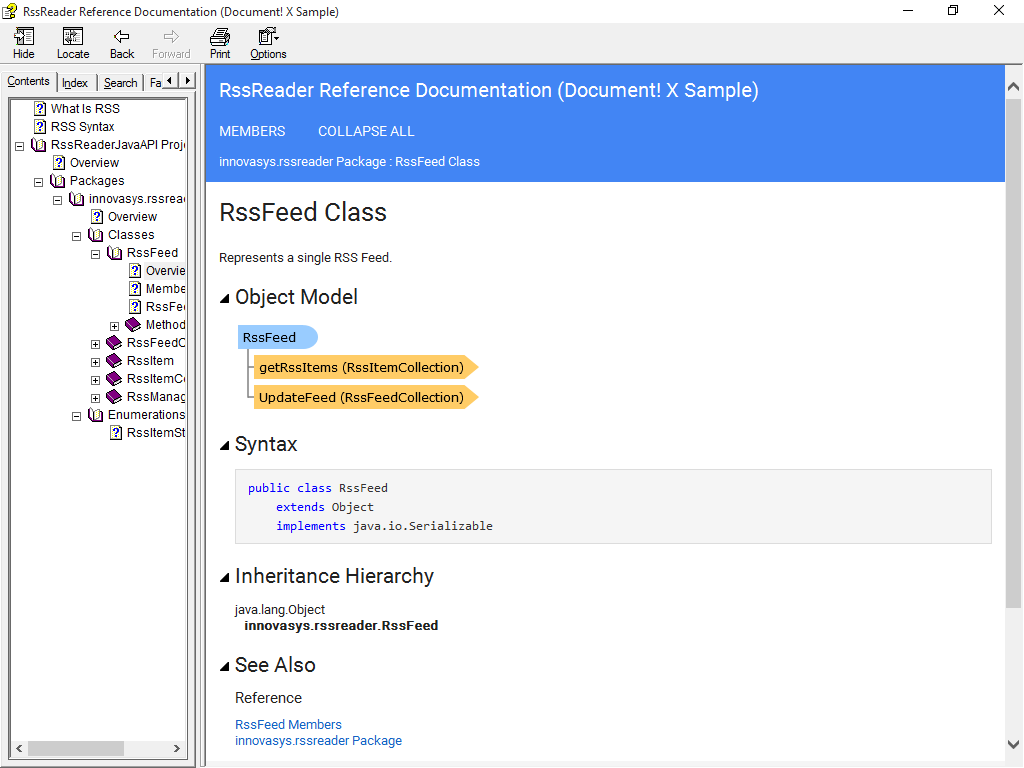Image resolution: width=1024 pixels, height=768 pixels.
Task: Click COLLAPSE ALL in the header
Action: click(366, 131)
